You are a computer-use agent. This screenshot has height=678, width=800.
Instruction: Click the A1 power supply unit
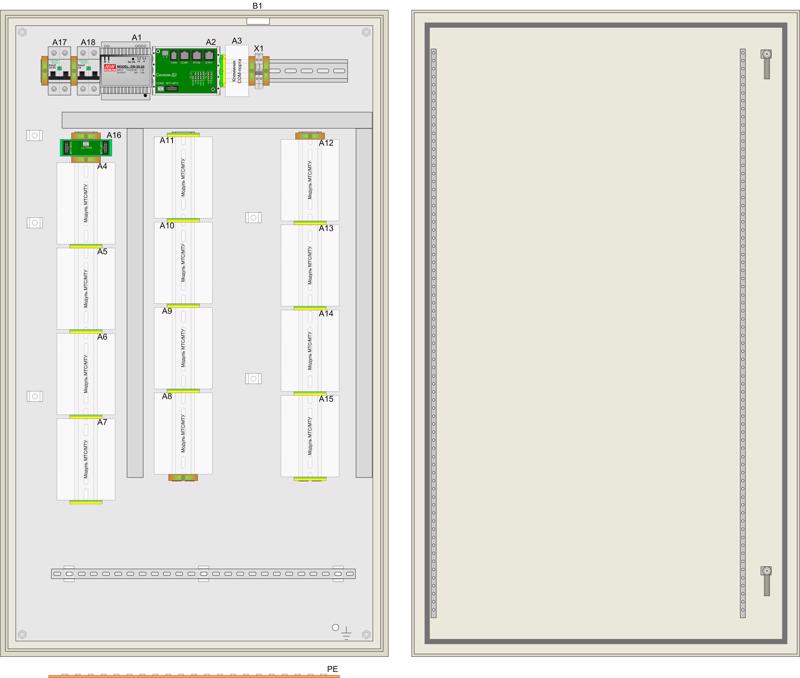pyautogui.click(x=127, y=72)
